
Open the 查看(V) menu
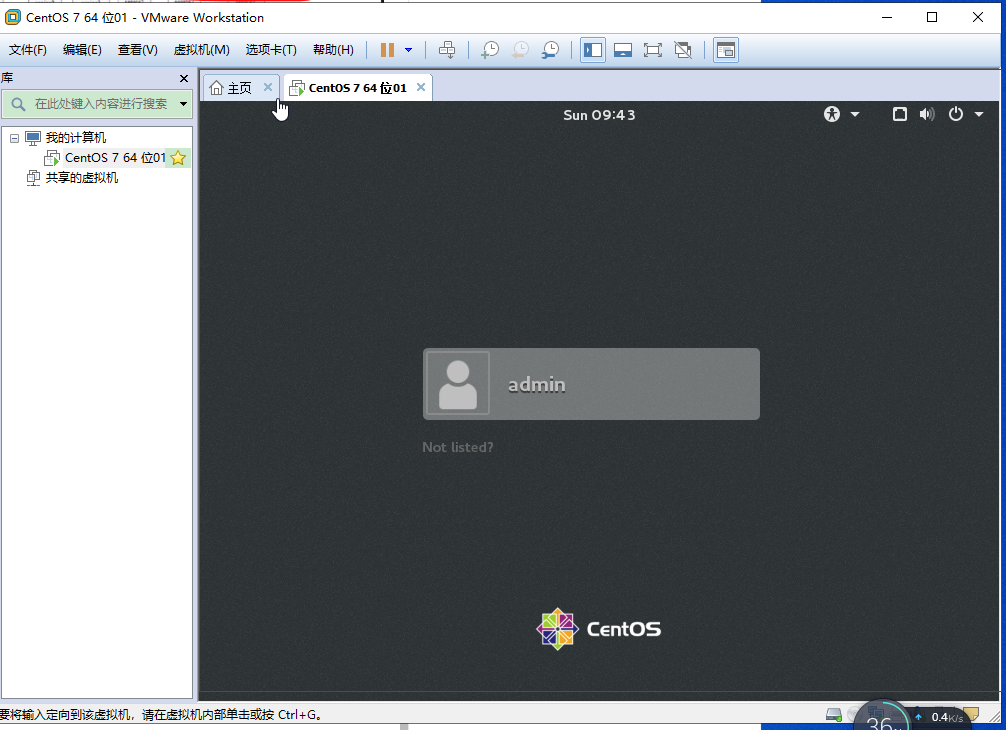[x=137, y=50]
